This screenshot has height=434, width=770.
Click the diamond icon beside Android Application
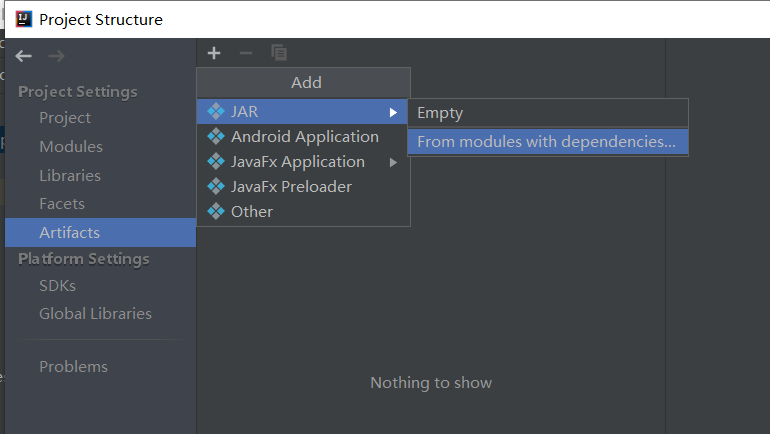pyautogui.click(x=215, y=137)
